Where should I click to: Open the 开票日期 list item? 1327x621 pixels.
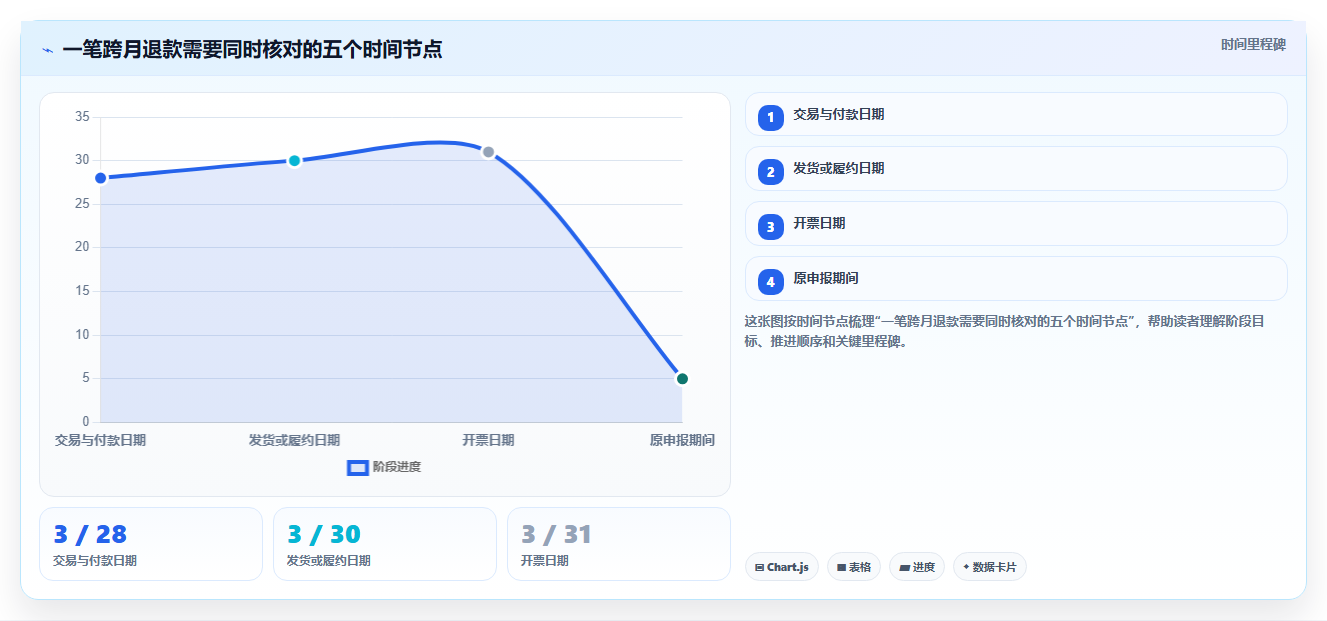click(1016, 223)
